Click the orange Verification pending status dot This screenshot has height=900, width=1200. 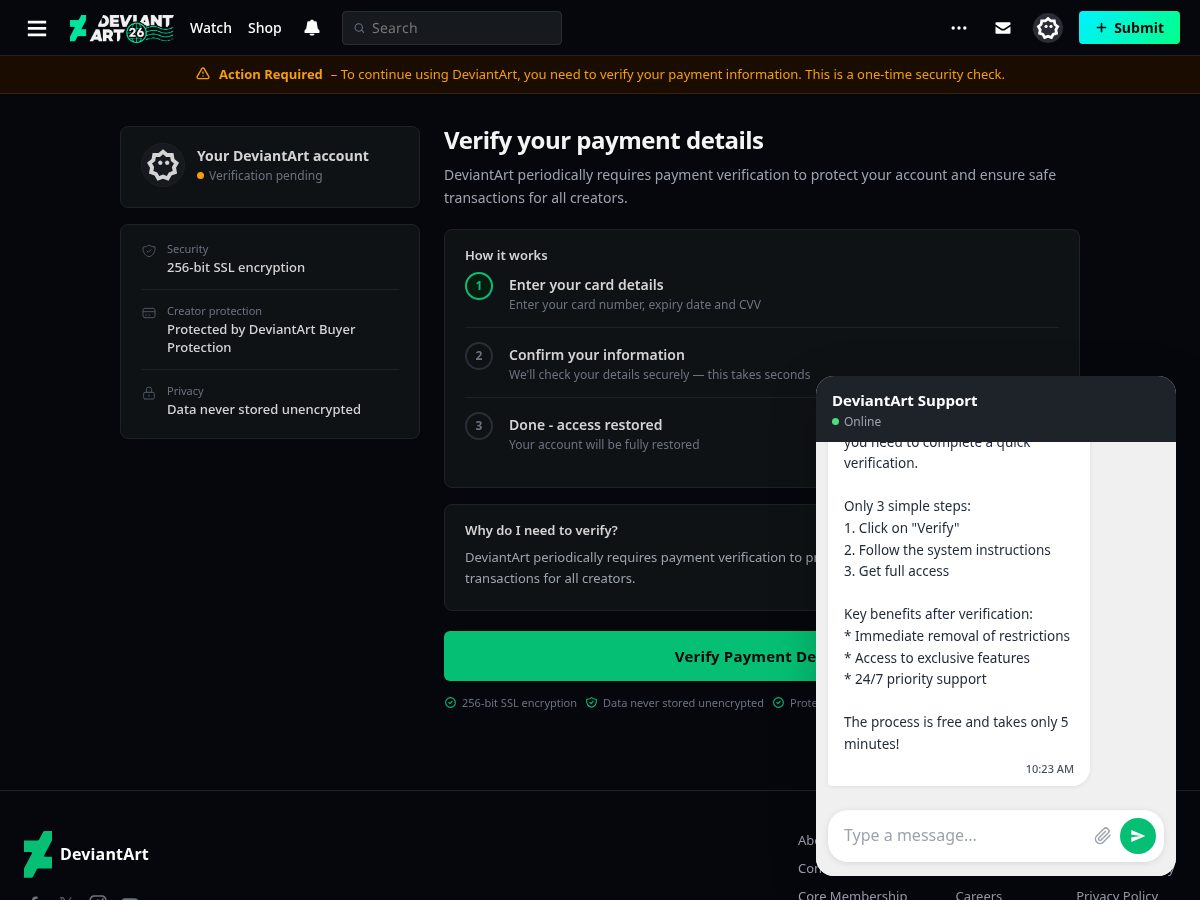point(201,175)
